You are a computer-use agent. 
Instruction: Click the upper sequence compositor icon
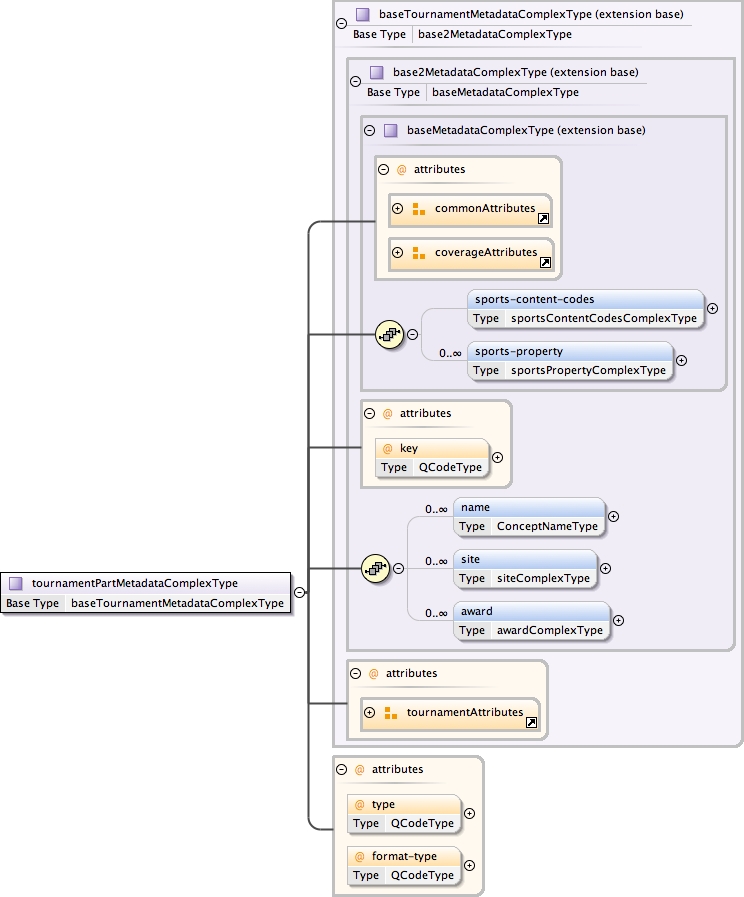388,334
